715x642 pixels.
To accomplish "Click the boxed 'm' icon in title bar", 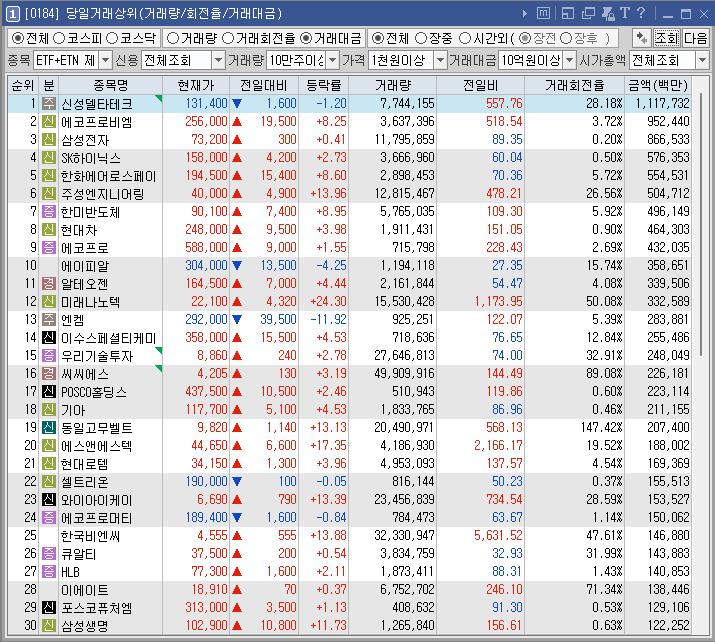I will point(543,13).
